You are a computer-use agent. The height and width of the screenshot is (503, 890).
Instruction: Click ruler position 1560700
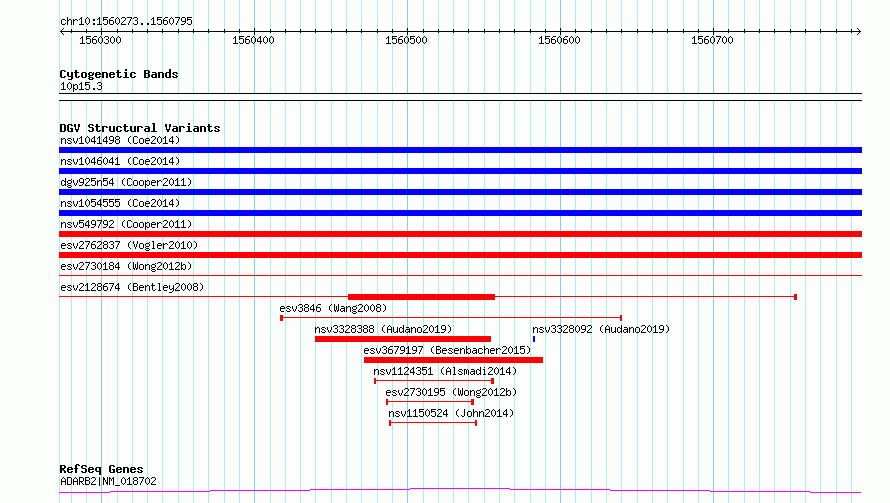pos(712,40)
